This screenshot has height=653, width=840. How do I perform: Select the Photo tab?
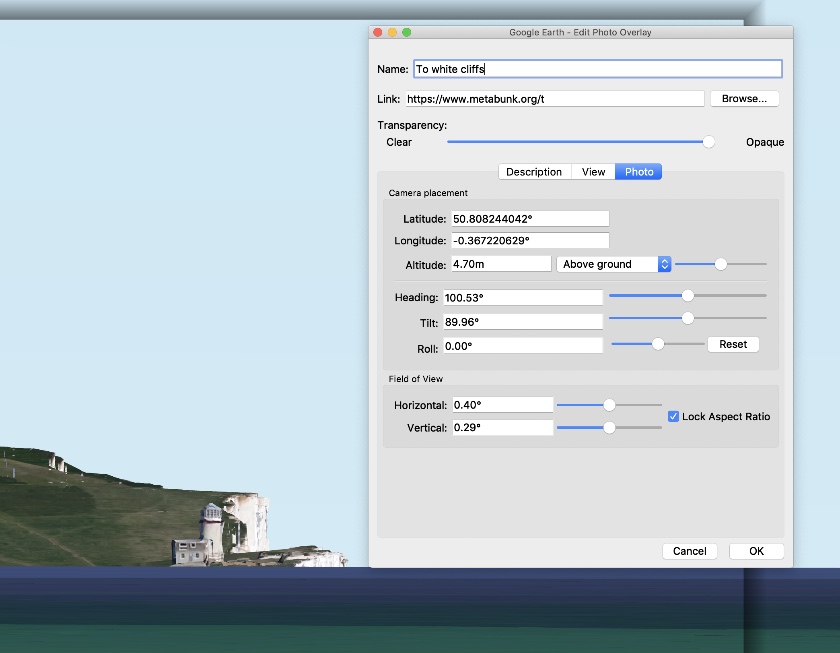pos(639,172)
